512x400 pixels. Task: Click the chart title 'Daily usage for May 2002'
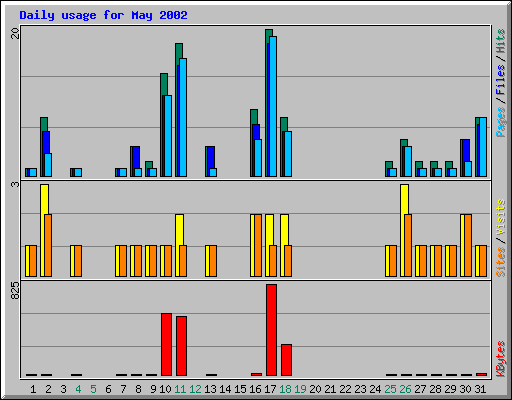click(x=103, y=15)
